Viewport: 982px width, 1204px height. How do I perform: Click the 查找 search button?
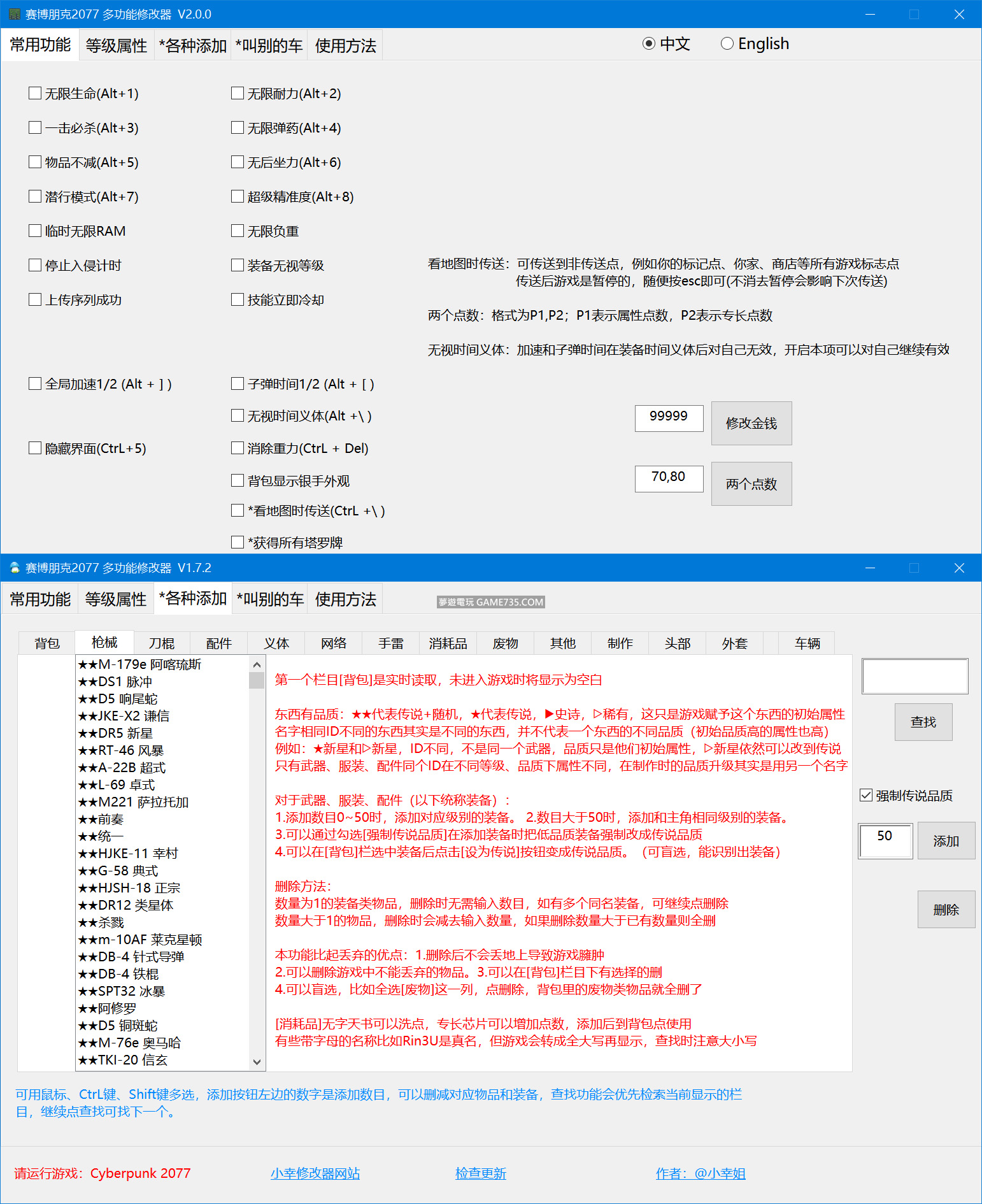[923, 722]
